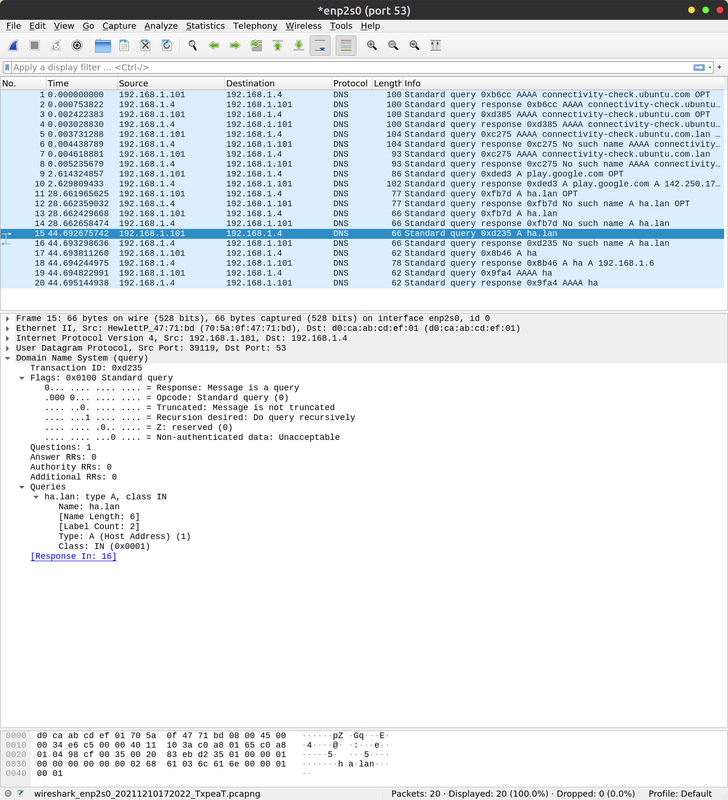Select packet 18 with answer 192.168.1.6

362,263
